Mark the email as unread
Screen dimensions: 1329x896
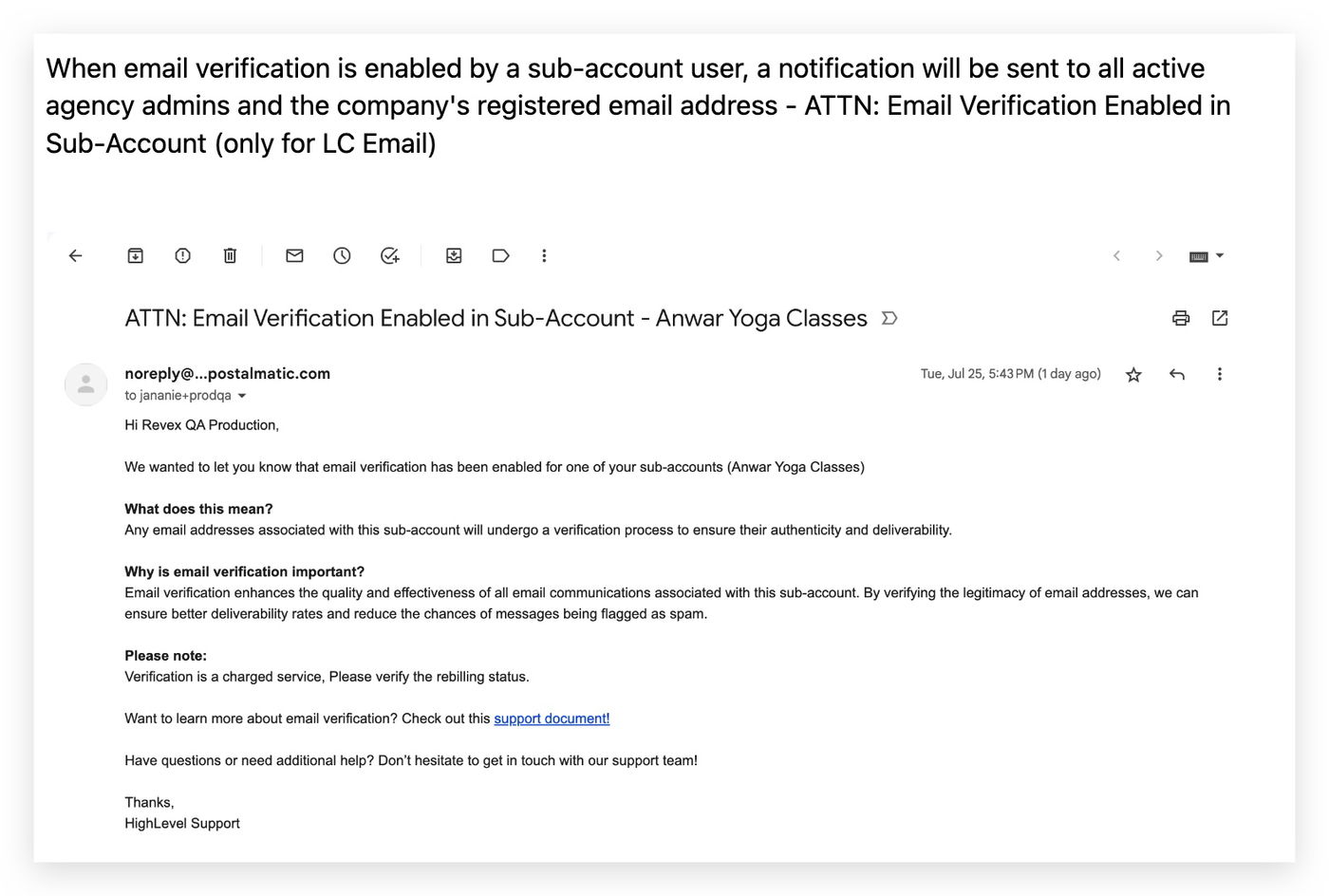coord(294,255)
